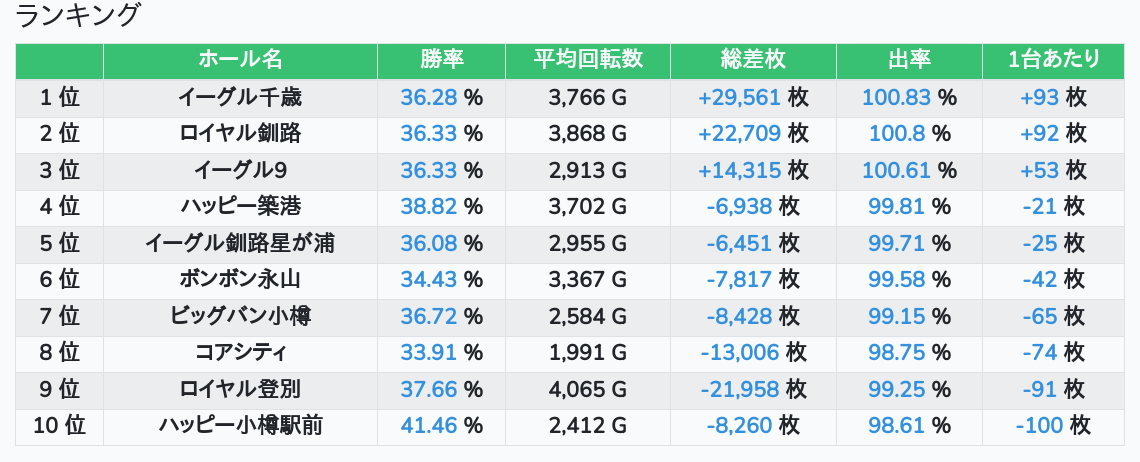Click the 出率 column header
Screen dimensions: 1140x462
[x=909, y=60]
